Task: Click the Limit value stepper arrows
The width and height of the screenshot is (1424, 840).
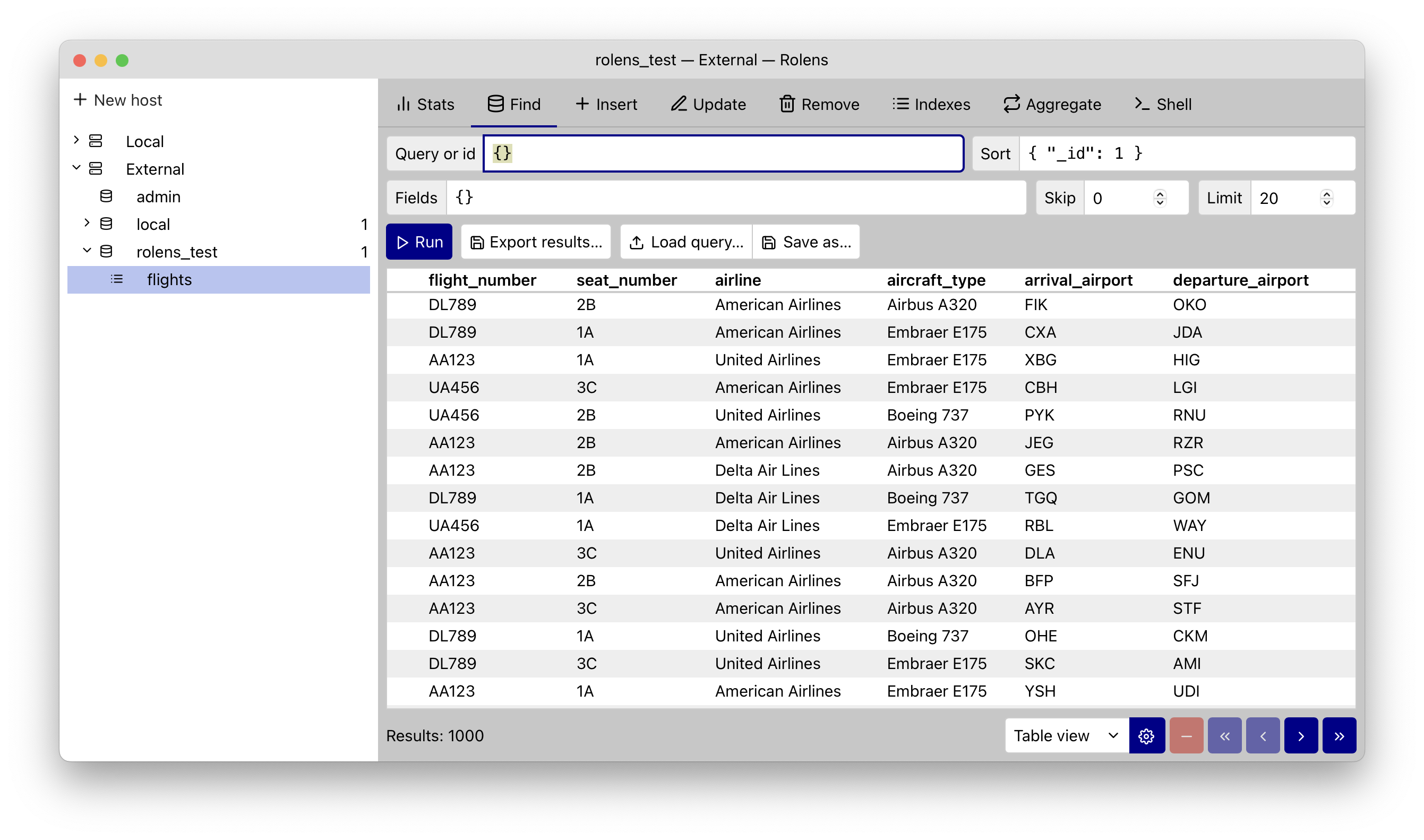Action: coord(1326,198)
